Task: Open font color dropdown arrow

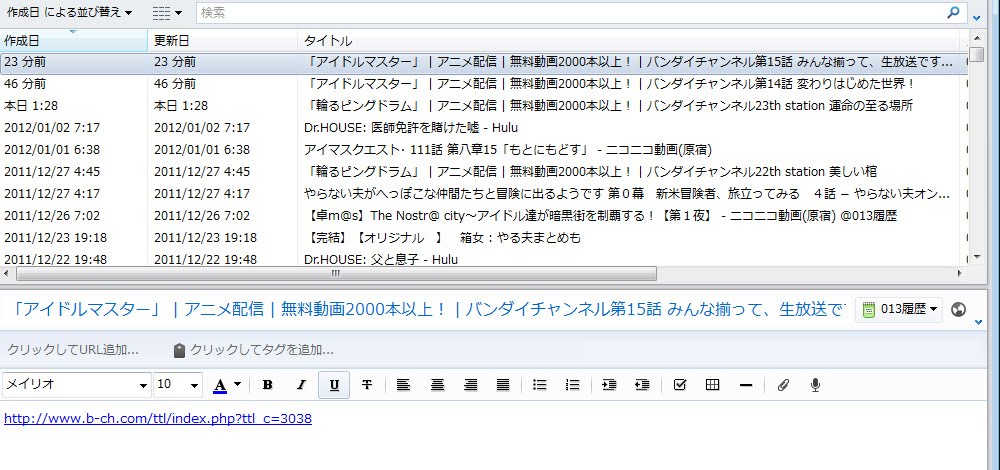Action: 238,385
